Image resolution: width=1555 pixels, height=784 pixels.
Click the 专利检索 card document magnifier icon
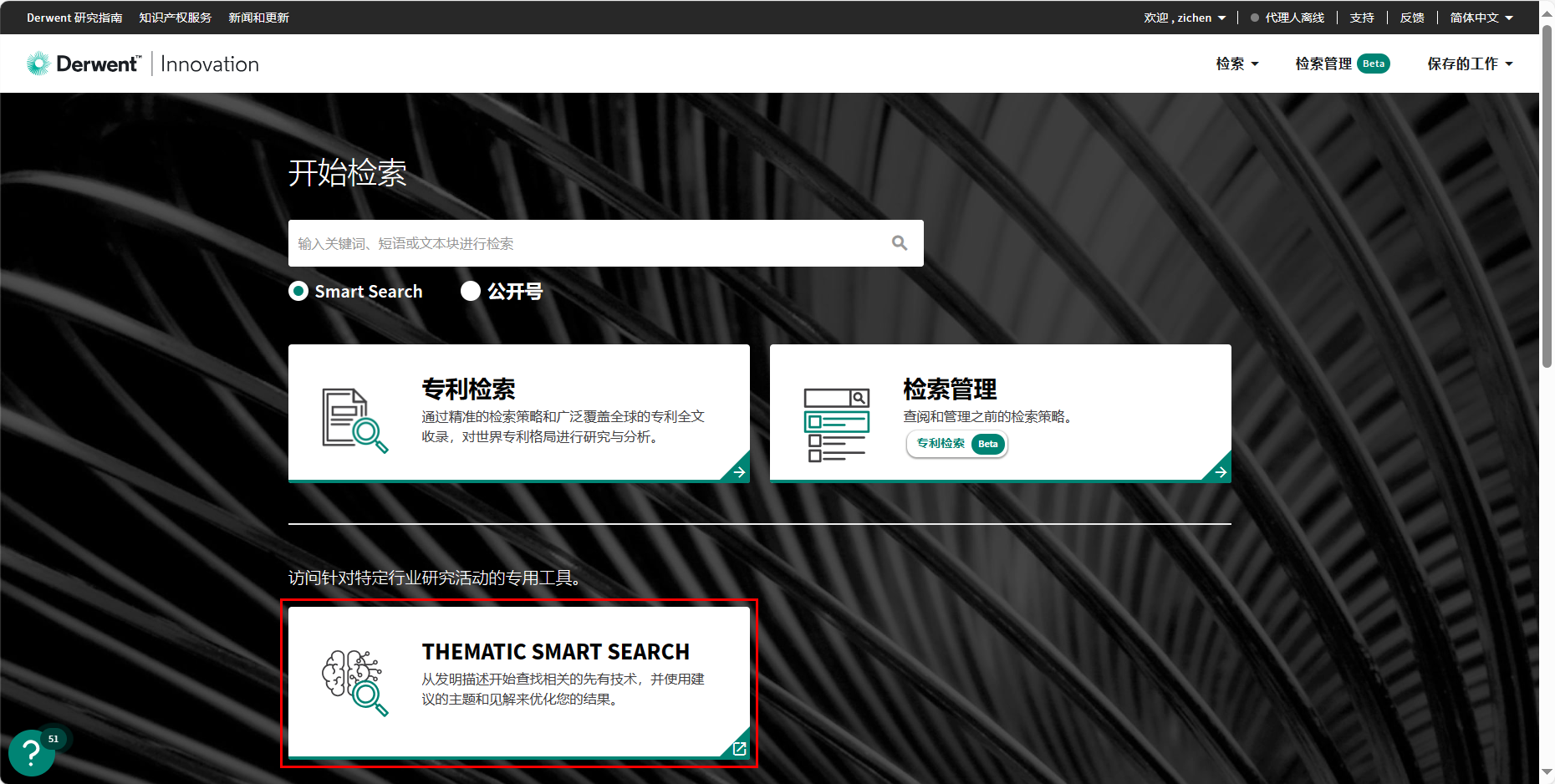[354, 420]
